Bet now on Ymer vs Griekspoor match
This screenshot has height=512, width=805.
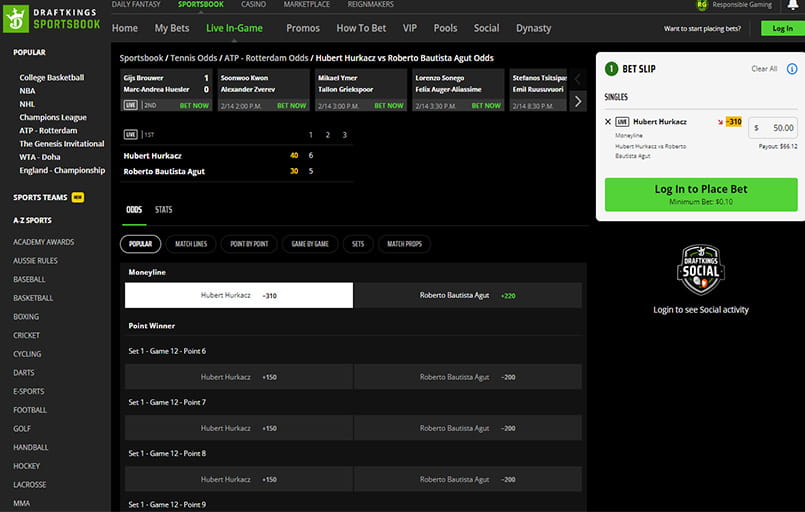coord(389,105)
